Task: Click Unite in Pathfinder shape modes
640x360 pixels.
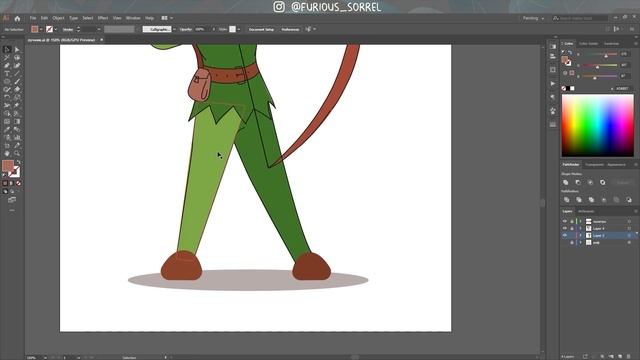Action: click(x=566, y=182)
